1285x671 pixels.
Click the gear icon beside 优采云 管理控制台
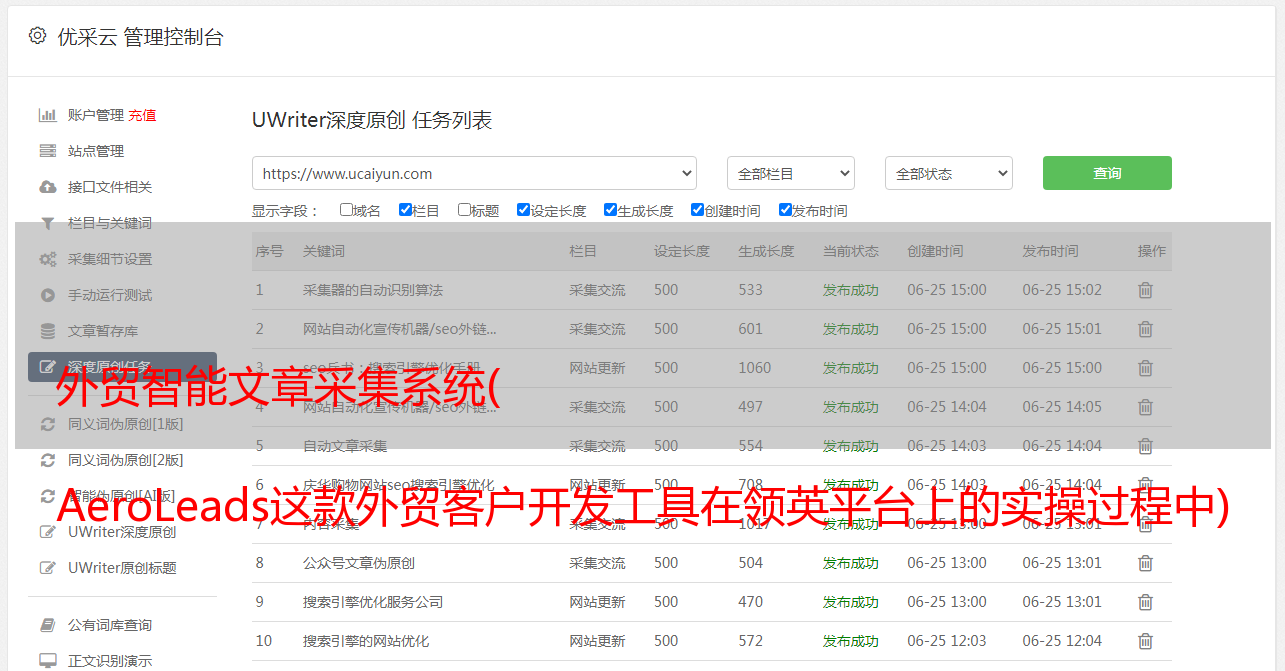tap(37, 36)
